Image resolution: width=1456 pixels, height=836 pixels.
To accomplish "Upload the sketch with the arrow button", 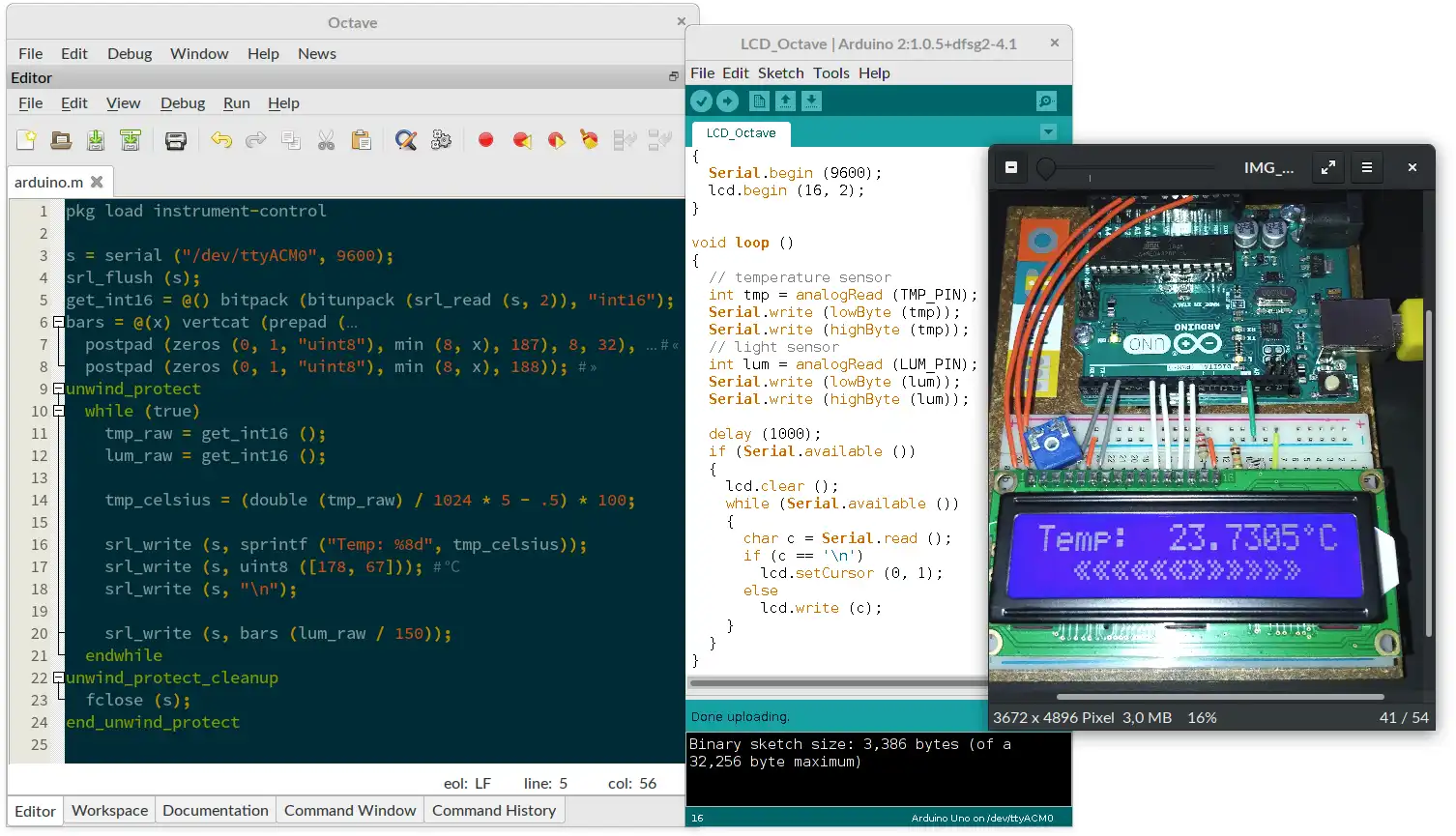I will 728,101.
